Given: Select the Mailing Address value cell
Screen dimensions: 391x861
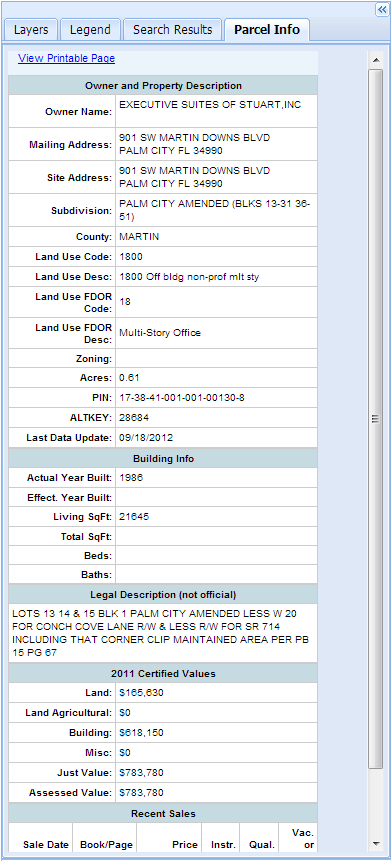Looking at the screenshot, I should (216, 144).
